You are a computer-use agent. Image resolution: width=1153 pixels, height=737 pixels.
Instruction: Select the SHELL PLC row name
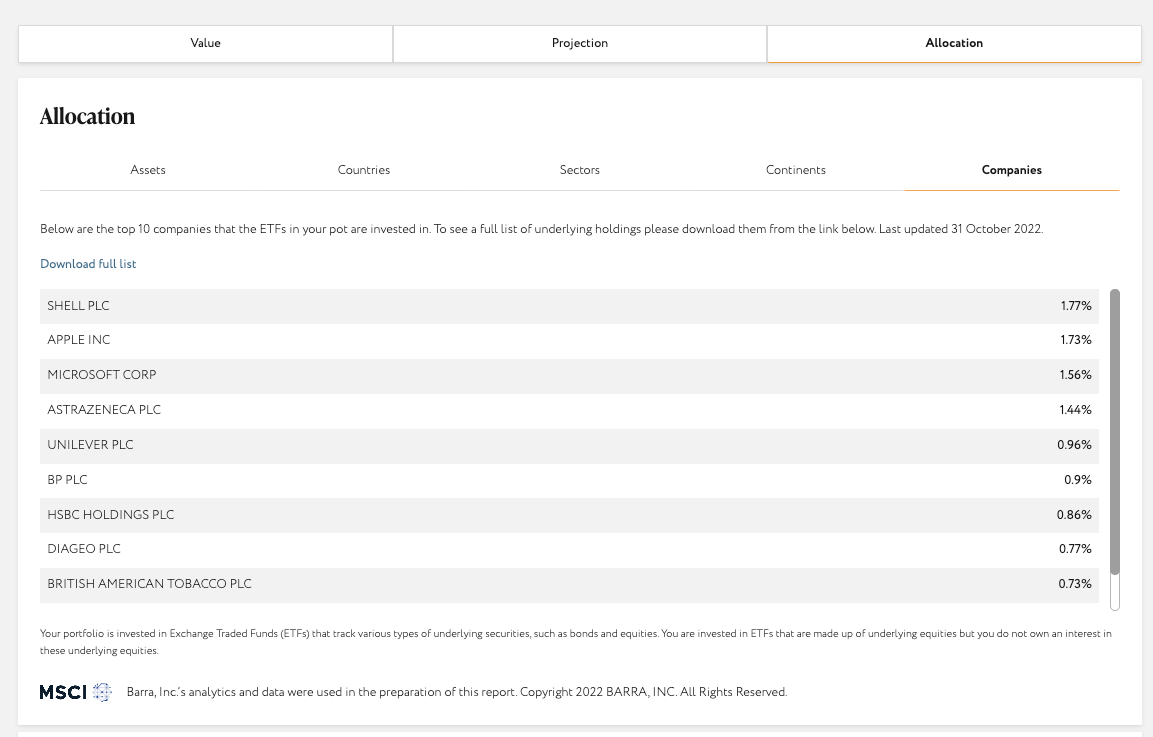(78, 306)
